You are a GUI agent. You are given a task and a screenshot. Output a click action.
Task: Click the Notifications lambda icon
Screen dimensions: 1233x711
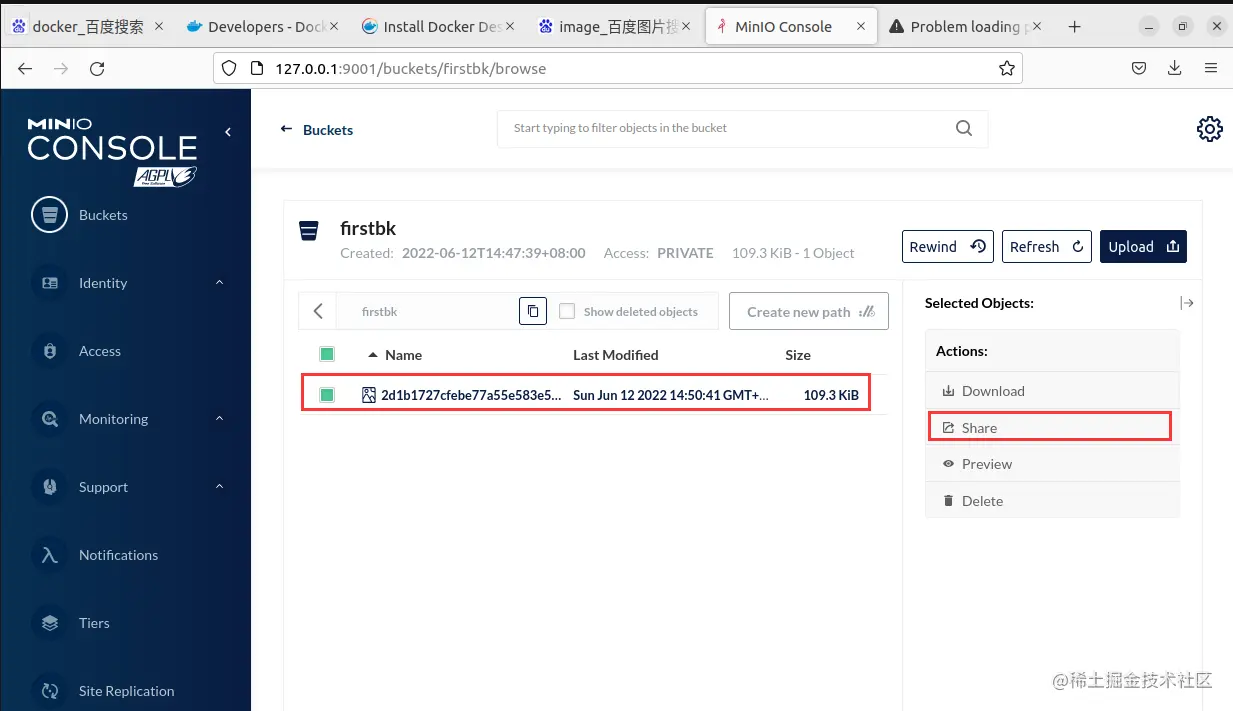(49, 555)
